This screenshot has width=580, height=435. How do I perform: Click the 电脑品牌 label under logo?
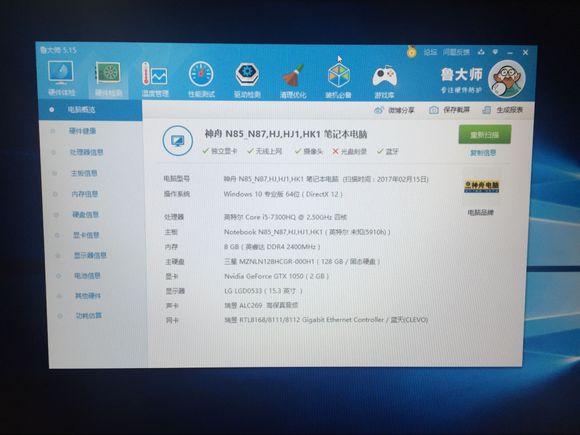480,212
